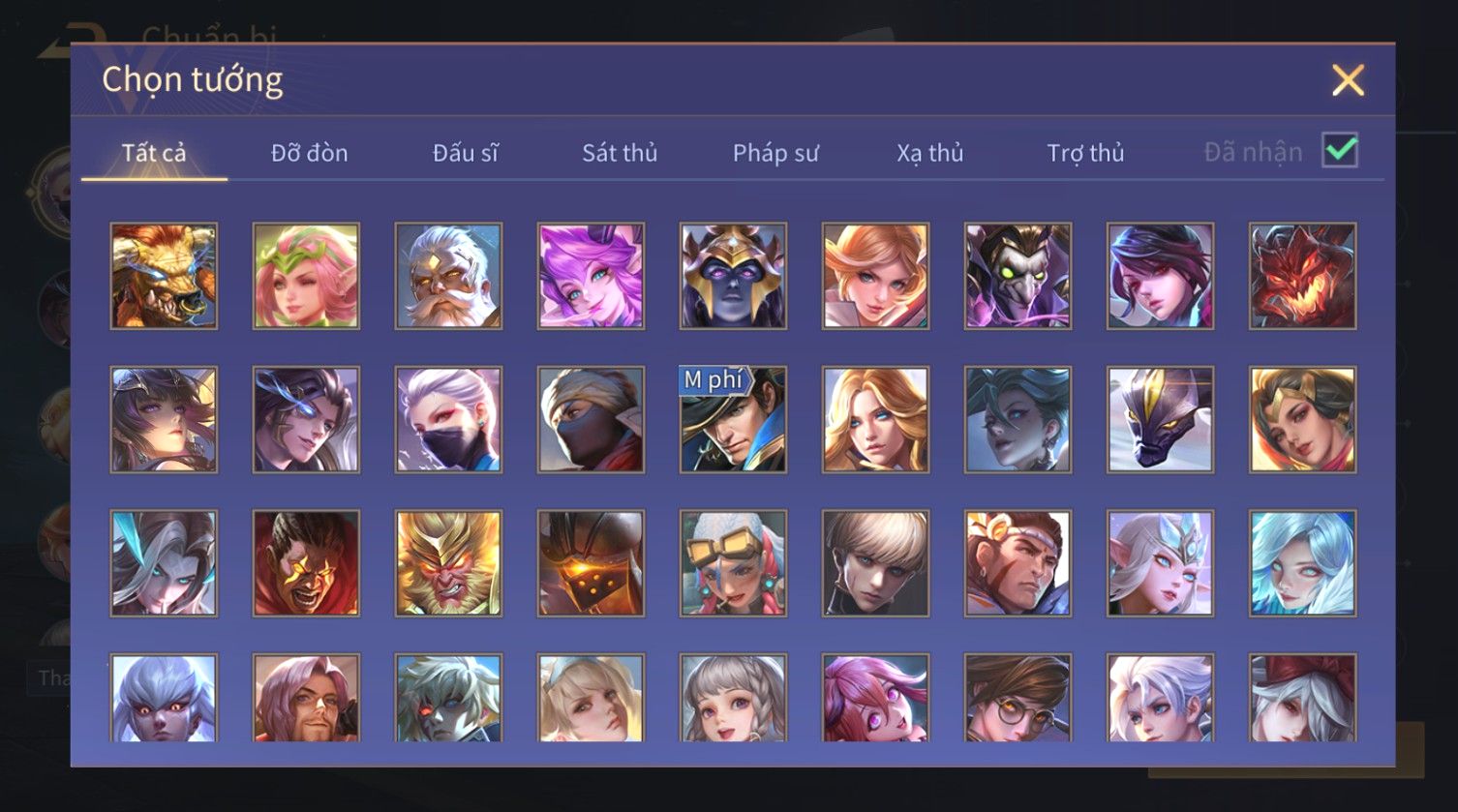
Task: Pick the brown-haired hero with round glasses
Action: click(x=1018, y=698)
